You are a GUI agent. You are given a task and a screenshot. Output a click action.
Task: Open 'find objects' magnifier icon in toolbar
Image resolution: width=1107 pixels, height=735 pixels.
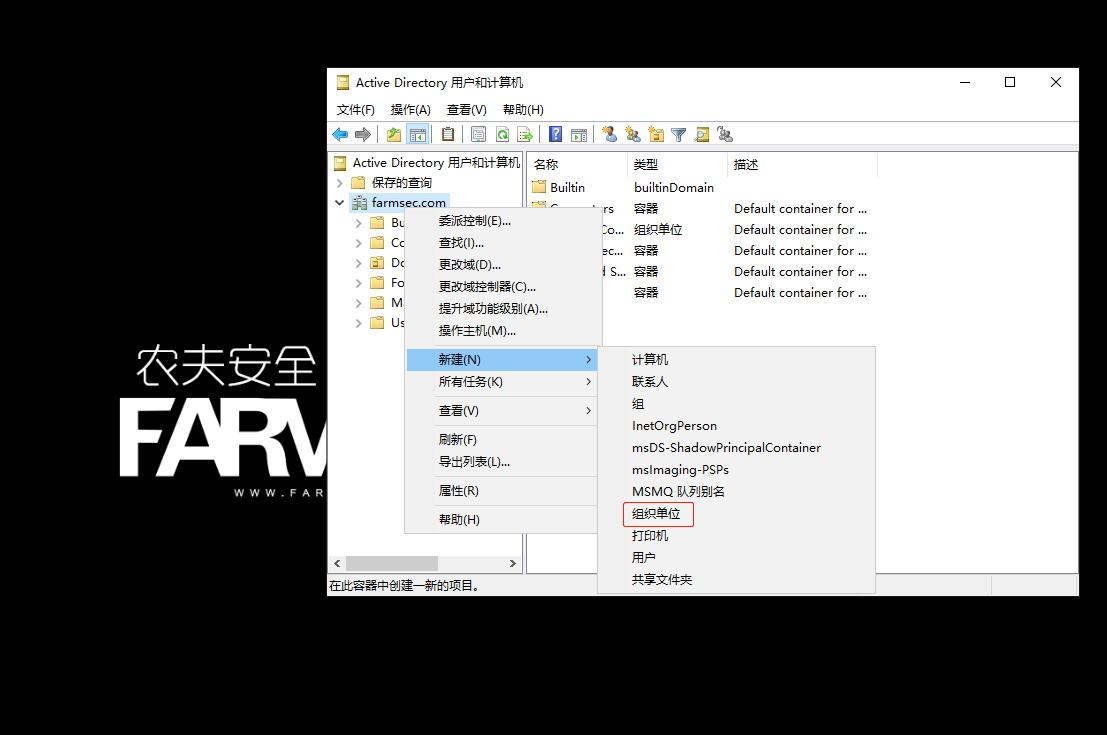(701, 134)
